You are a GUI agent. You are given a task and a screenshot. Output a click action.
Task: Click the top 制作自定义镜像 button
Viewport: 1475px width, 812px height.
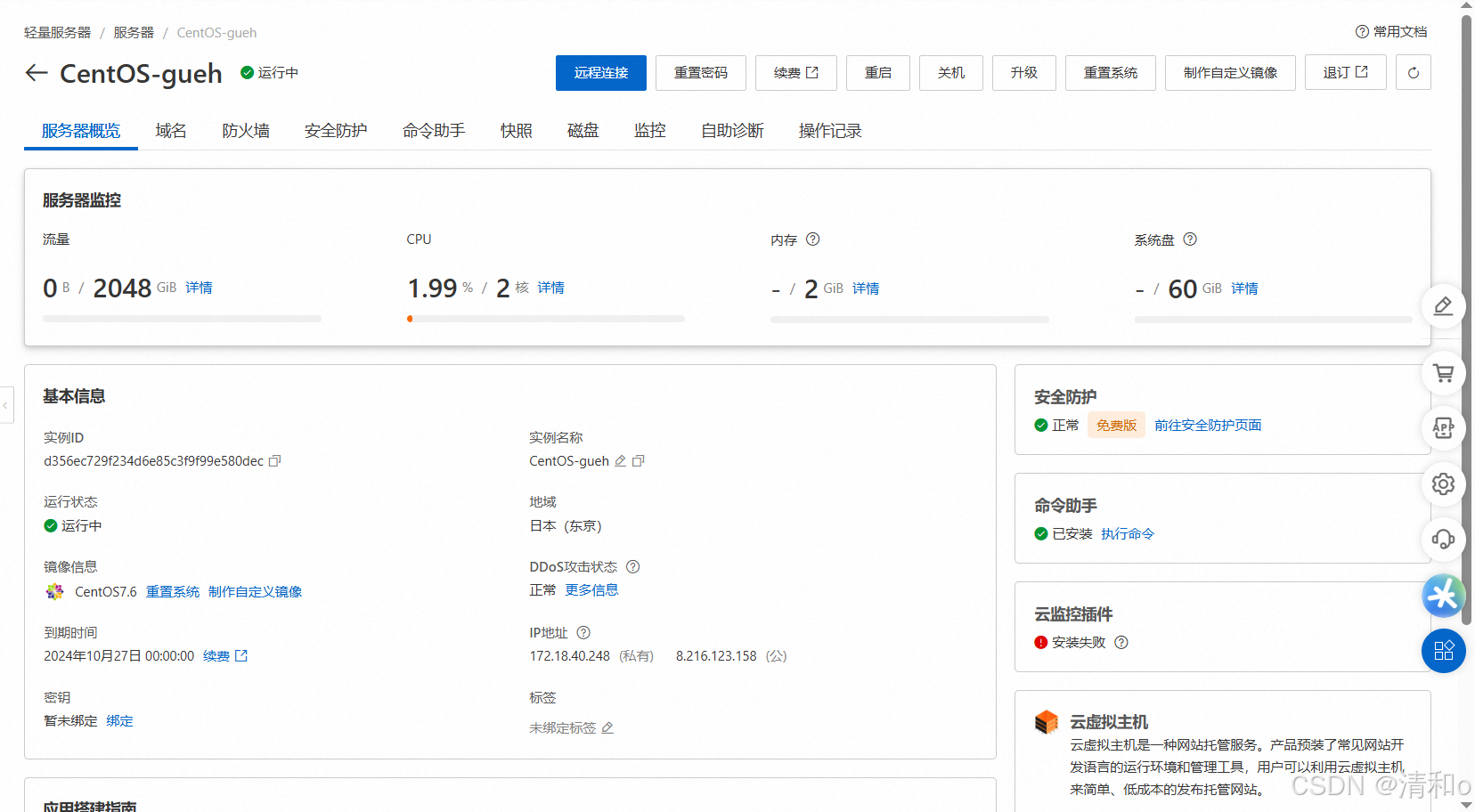[x=1231, y=73]
